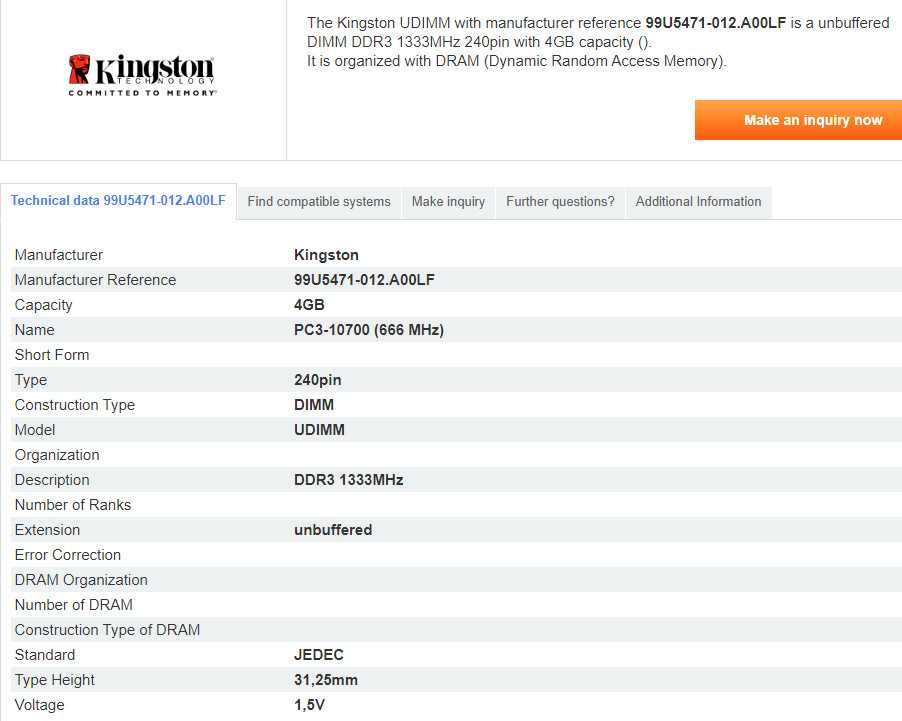902x721 pixels.
Task: Click the Construction Type label
Action: 75,405
